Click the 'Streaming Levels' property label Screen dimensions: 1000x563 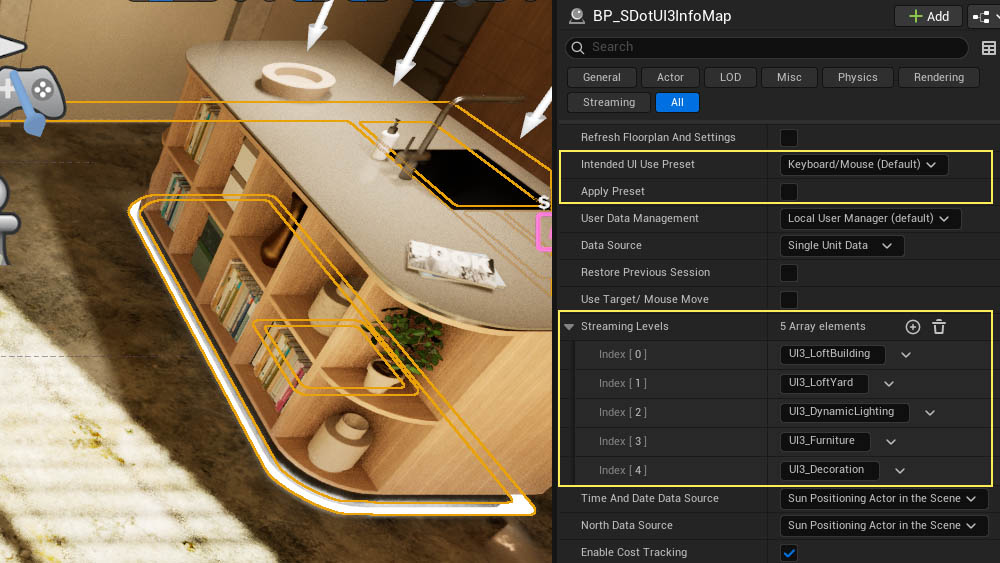pos(624,326)
